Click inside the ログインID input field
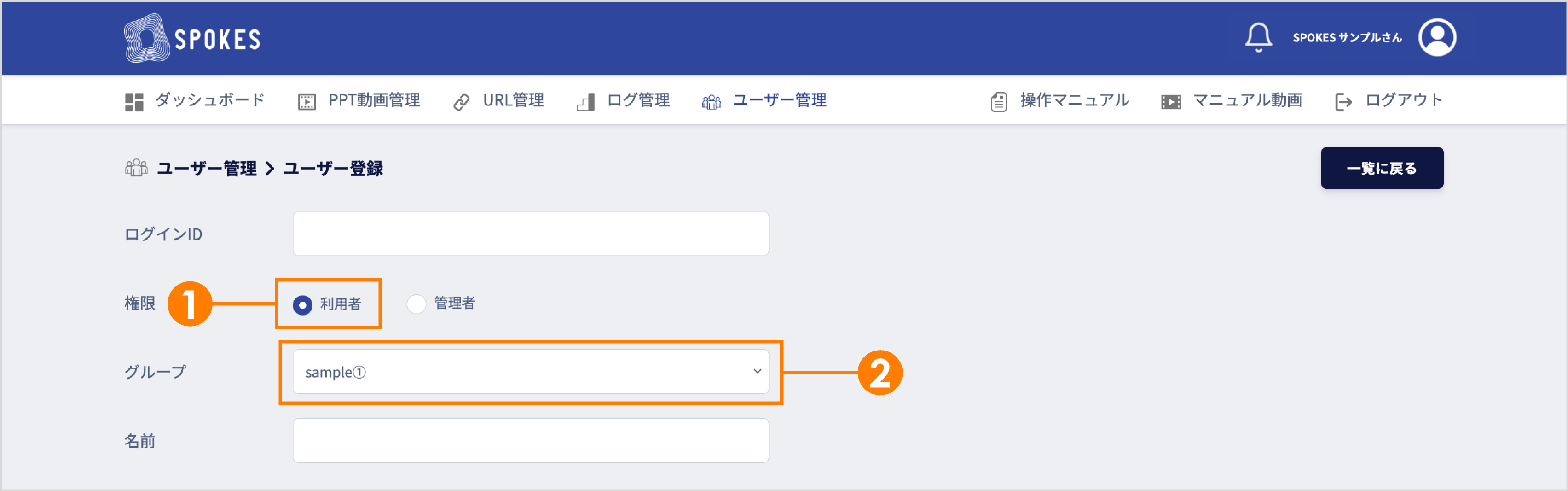 point(530,234)
